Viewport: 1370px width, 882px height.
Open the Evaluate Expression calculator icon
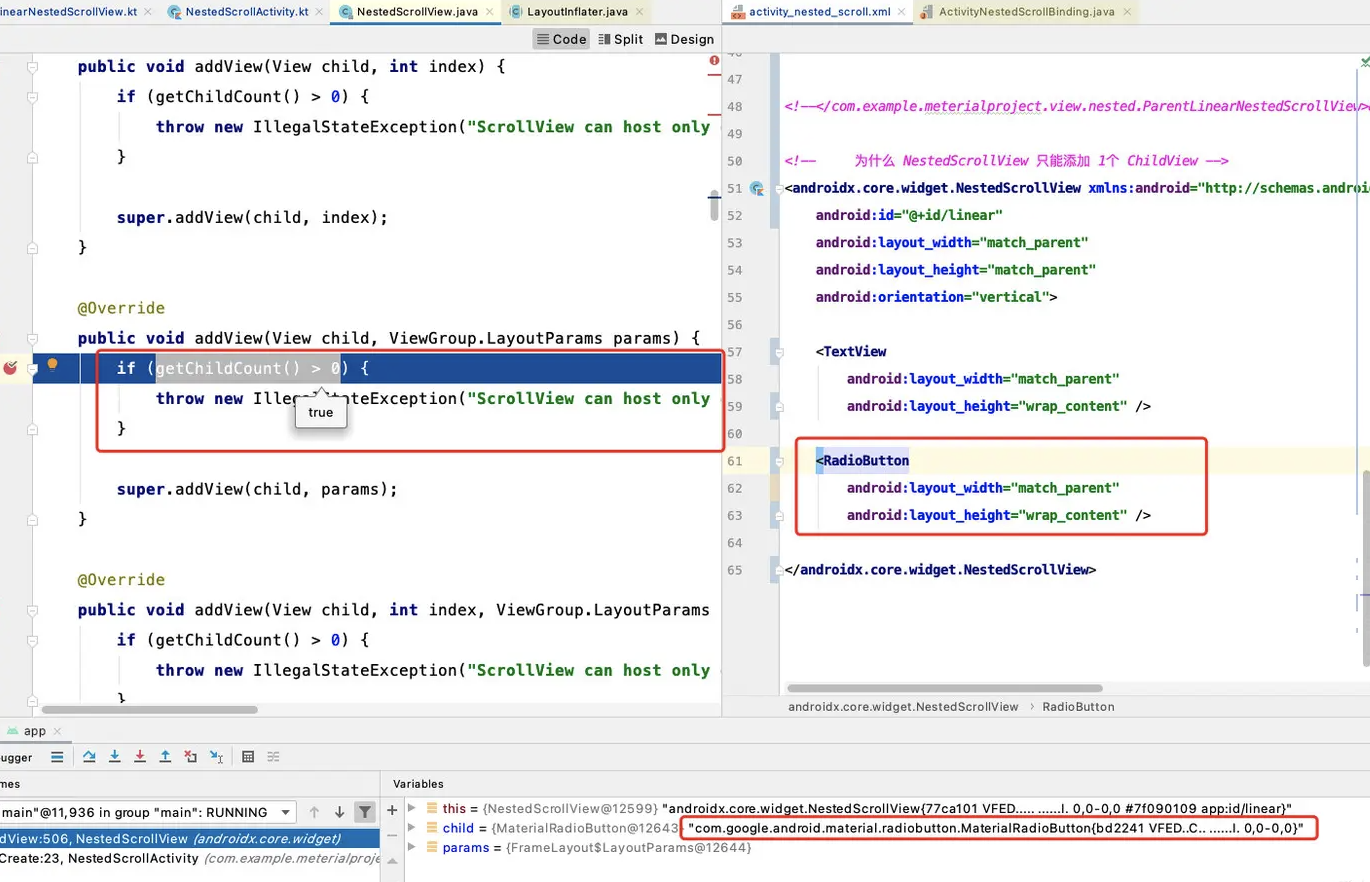click(x=248, y=757)
